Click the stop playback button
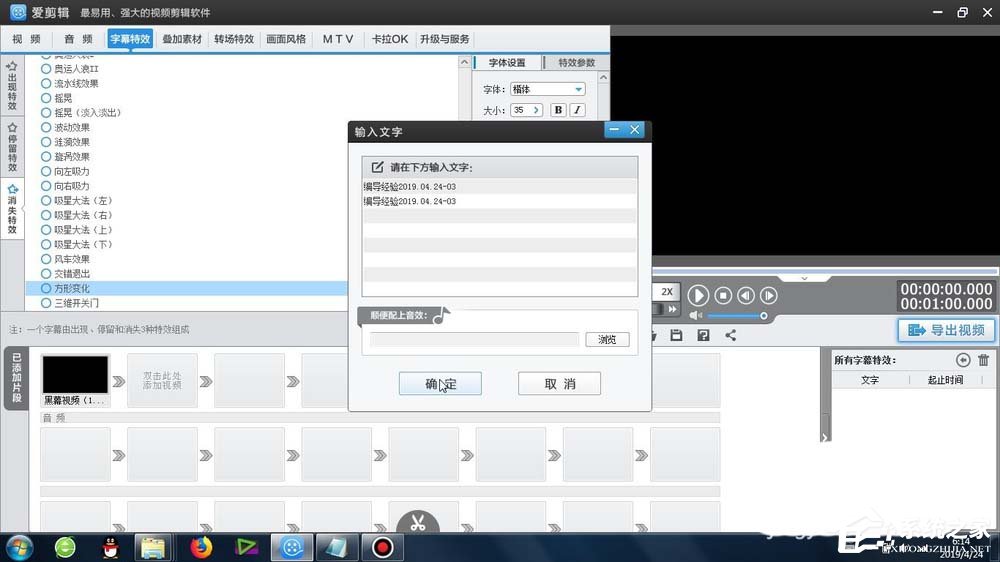The width and height of the screenshot is (1000, 562). click(722, 295)
